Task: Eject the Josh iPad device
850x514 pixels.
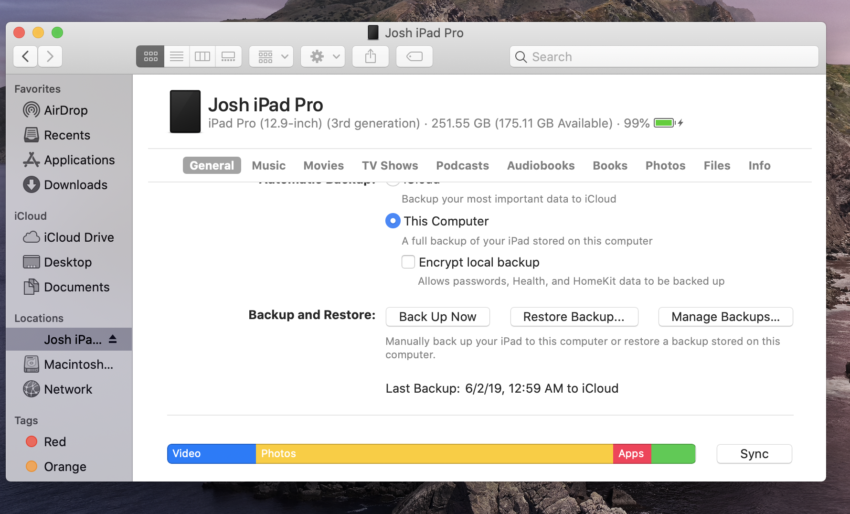Action: pyautogui.click(x=113, y=339)
